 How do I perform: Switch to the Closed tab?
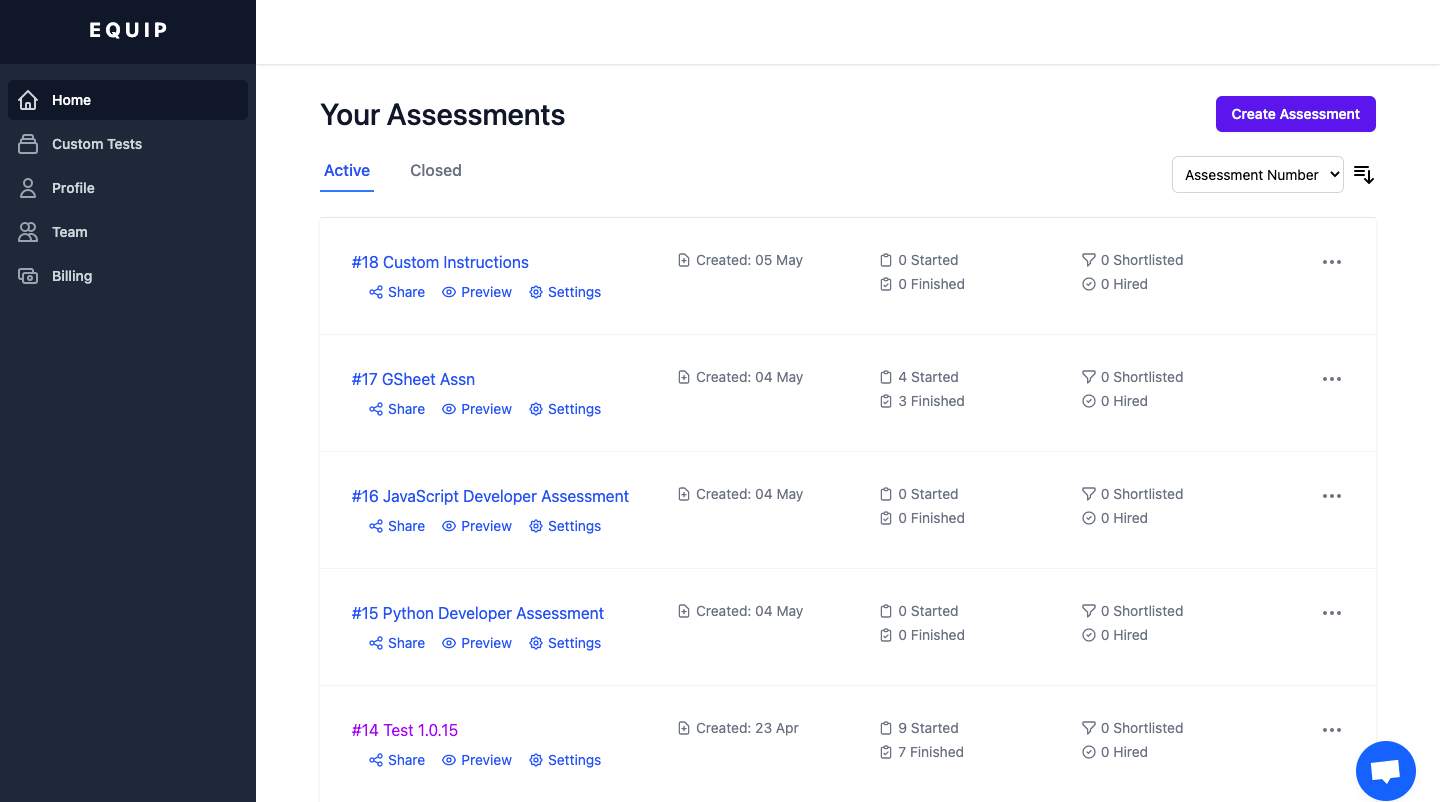click(x=435, y=171)
